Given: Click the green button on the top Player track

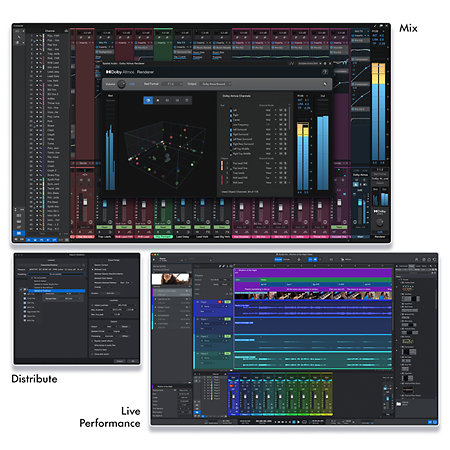Looking at the screenshot, I should point(228,302).
